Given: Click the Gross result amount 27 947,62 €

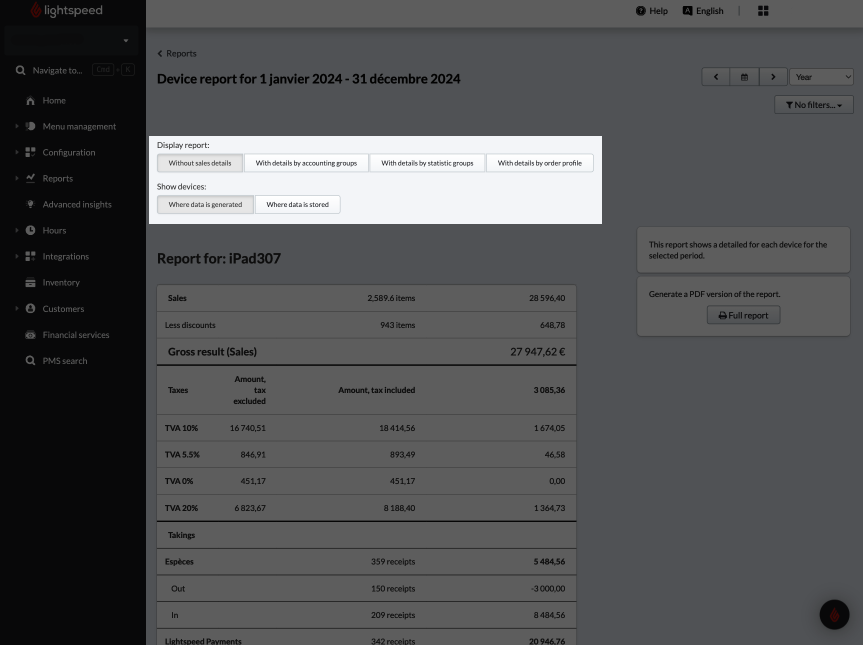Looking at the screenshot, I should 537,352.
